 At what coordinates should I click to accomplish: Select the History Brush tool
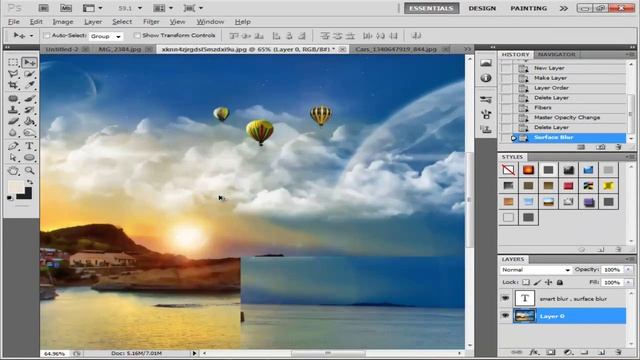click(x=29, y=110)
